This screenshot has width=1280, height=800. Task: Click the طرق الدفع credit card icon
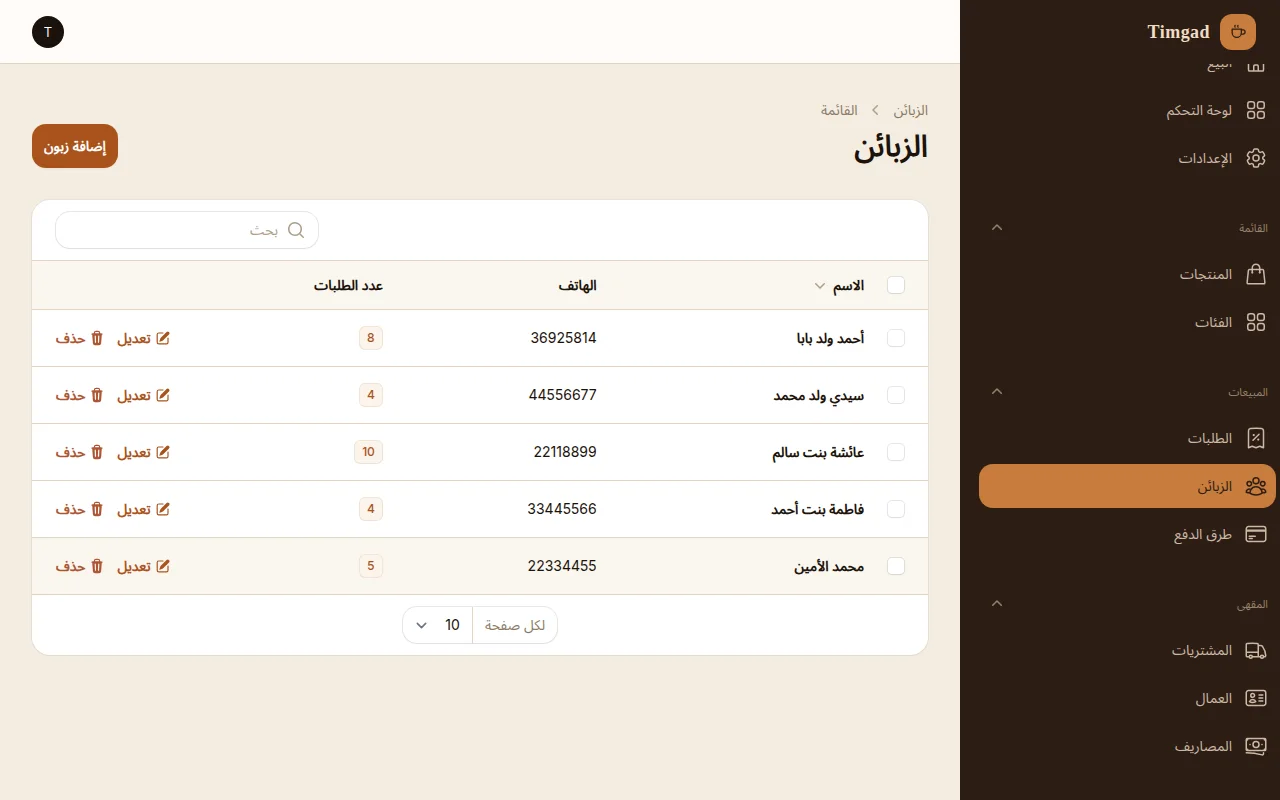coord(1256,534)
